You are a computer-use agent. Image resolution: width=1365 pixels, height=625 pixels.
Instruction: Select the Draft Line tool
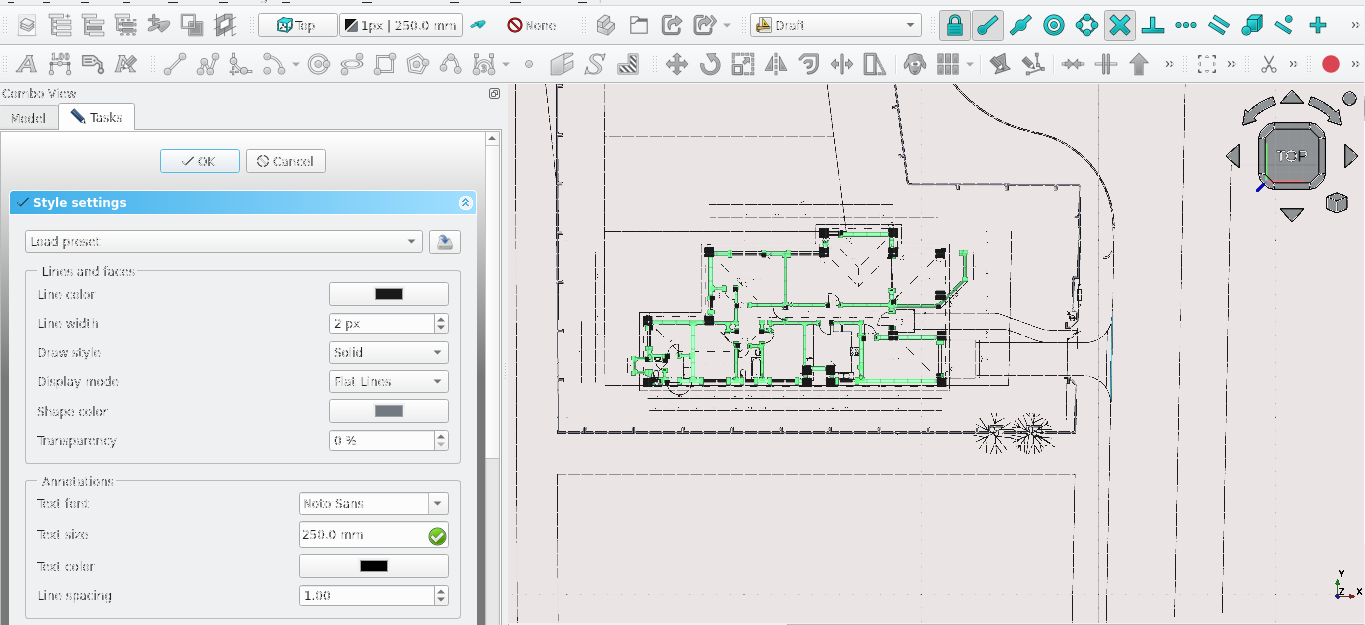coord(175,65)
